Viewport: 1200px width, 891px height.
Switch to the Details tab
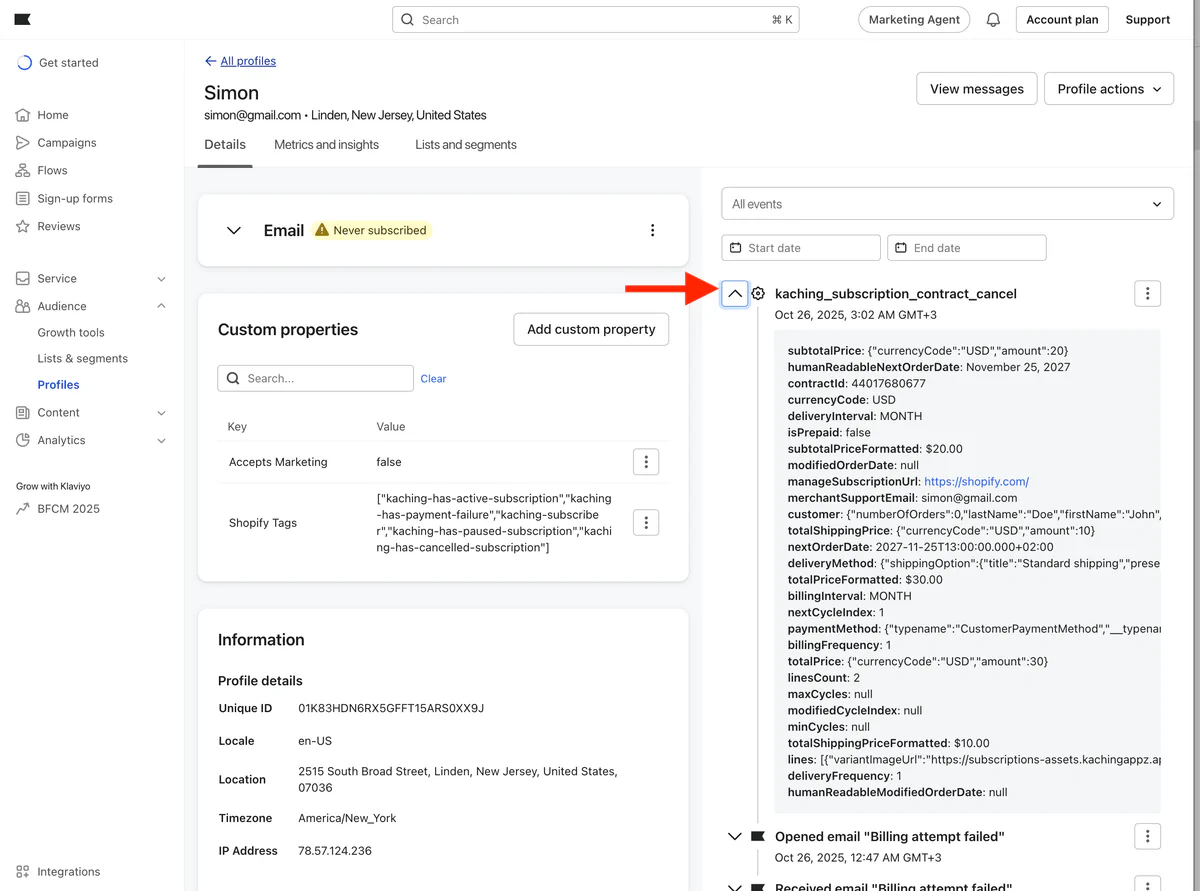225,145
